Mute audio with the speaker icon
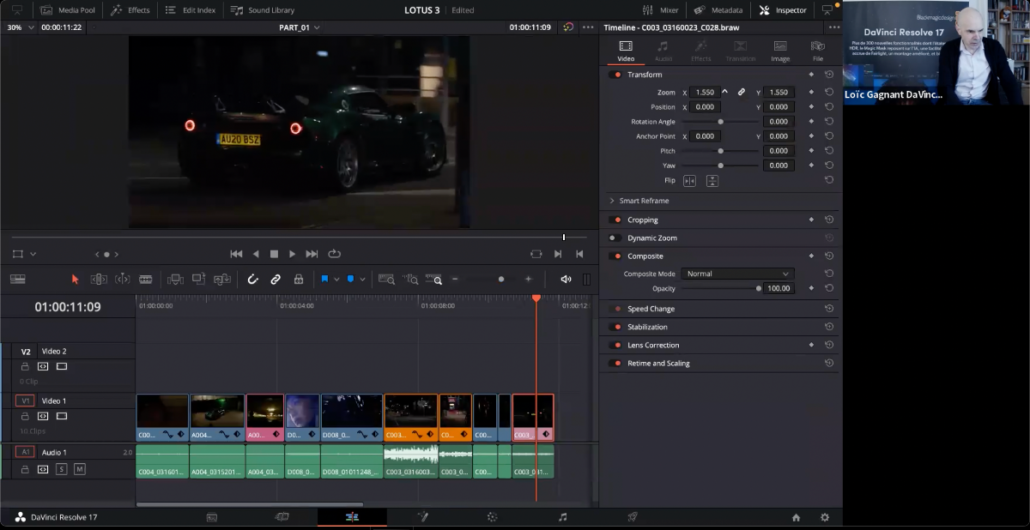This screenshot has height=530, width=1030. (566, 279)
